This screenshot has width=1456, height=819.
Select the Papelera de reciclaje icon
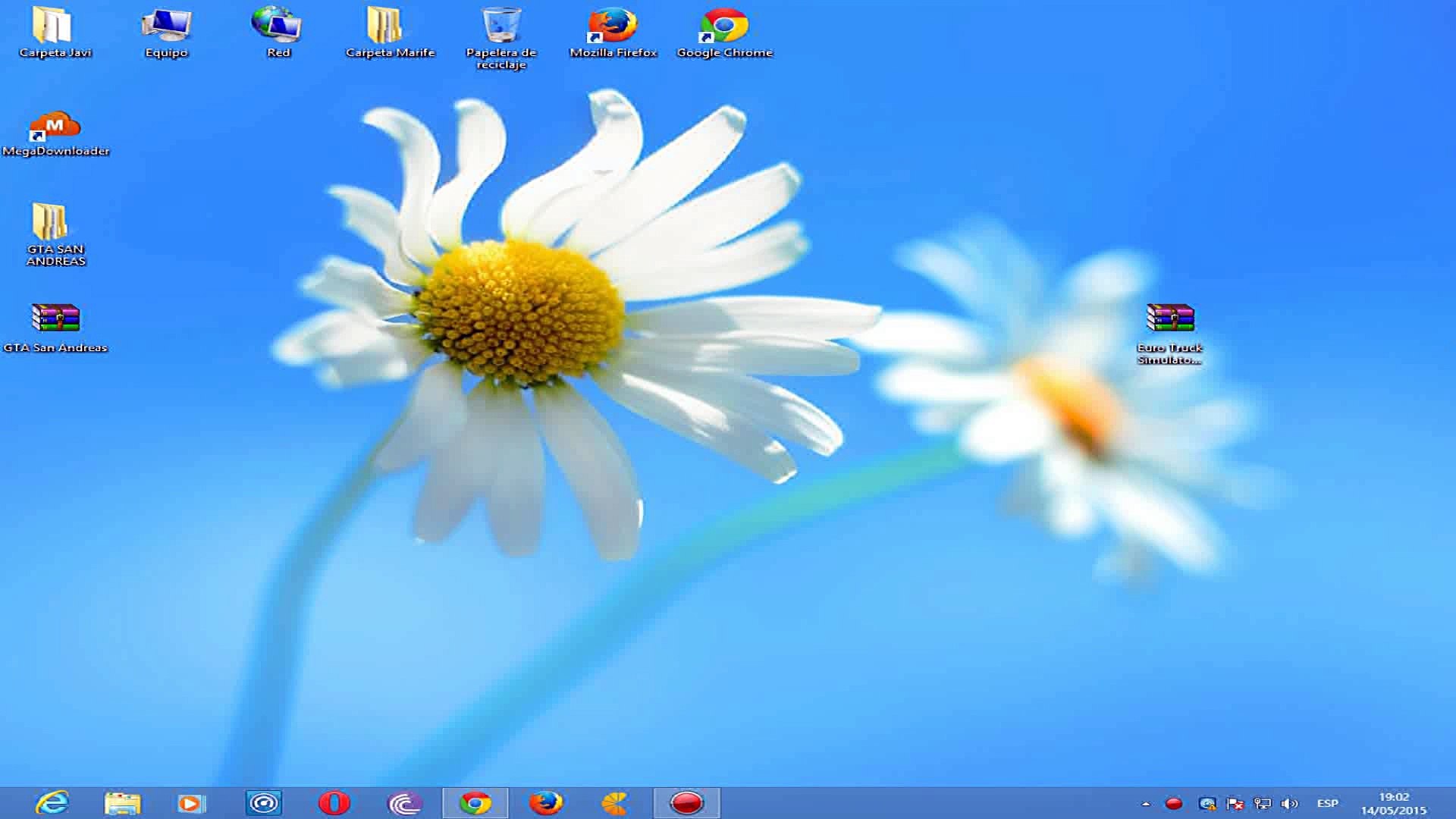(501, 27)
